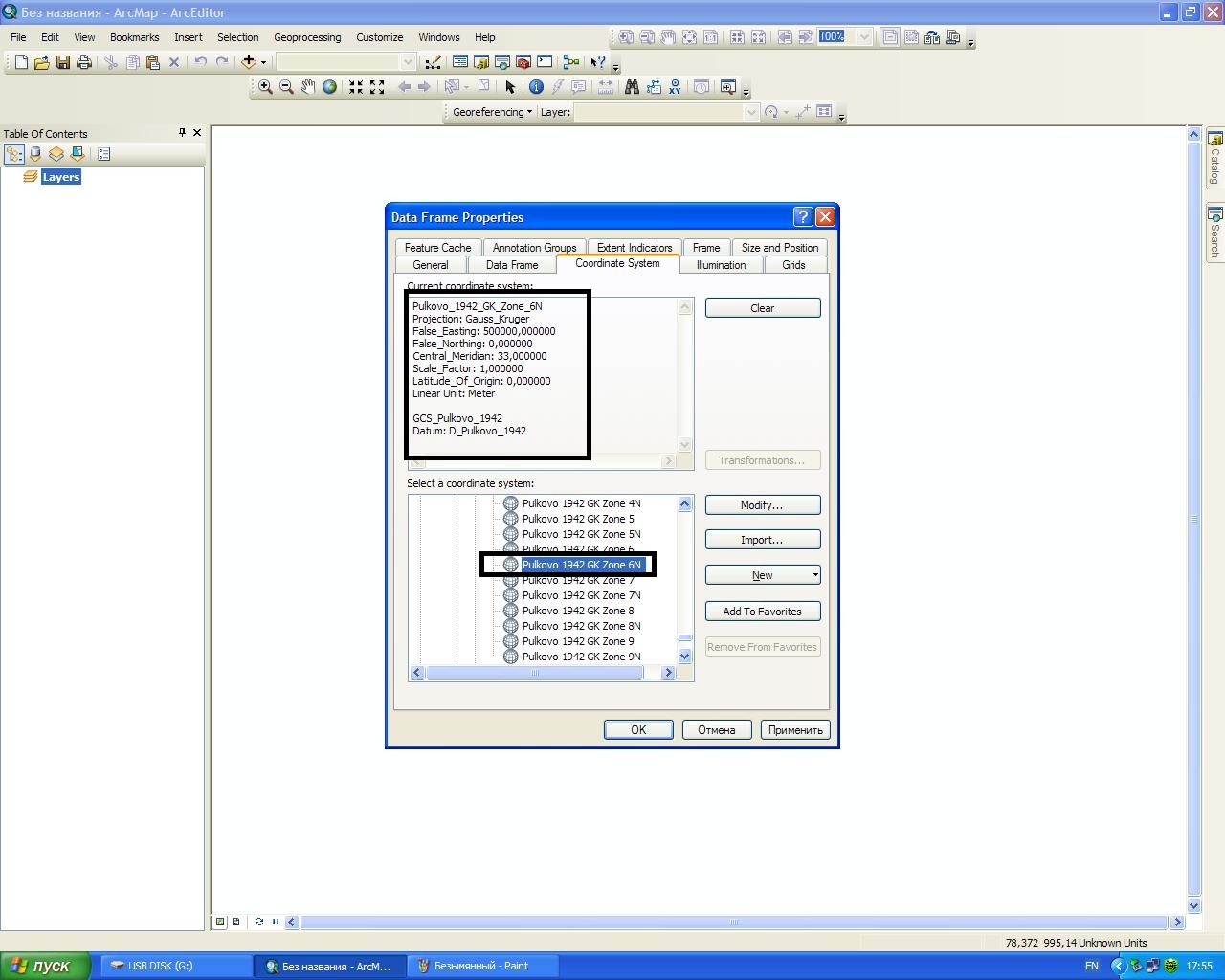This screenshot has height=980, width=1225.
Task: Click the Import... button
Action: (x=763, y=540)
